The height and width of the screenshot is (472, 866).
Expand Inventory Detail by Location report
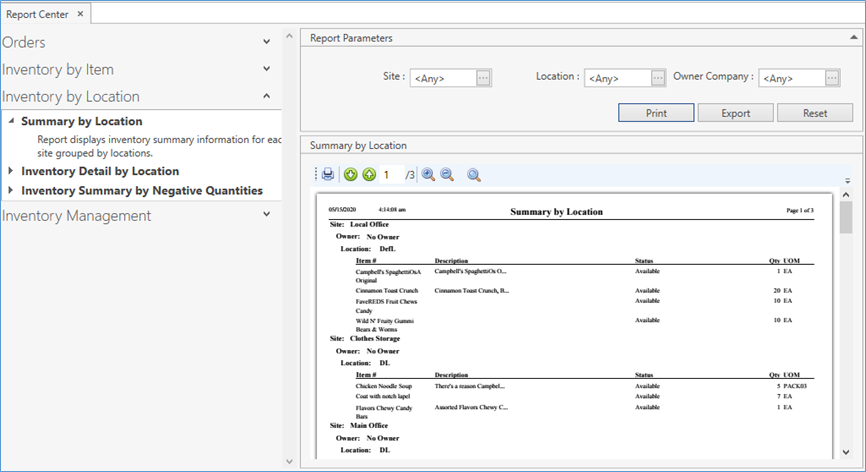12,171
